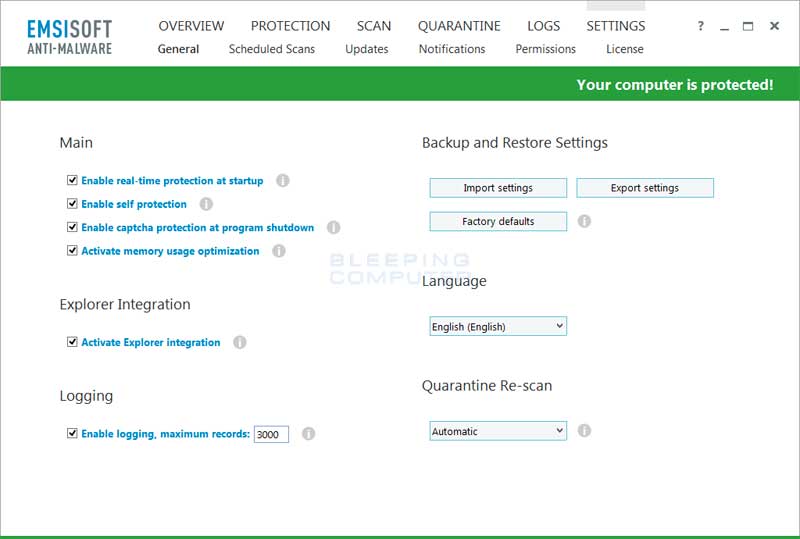The height and width of the screenshot is (539, 800).
Task: Open the License tab
Action: (624, 49)
